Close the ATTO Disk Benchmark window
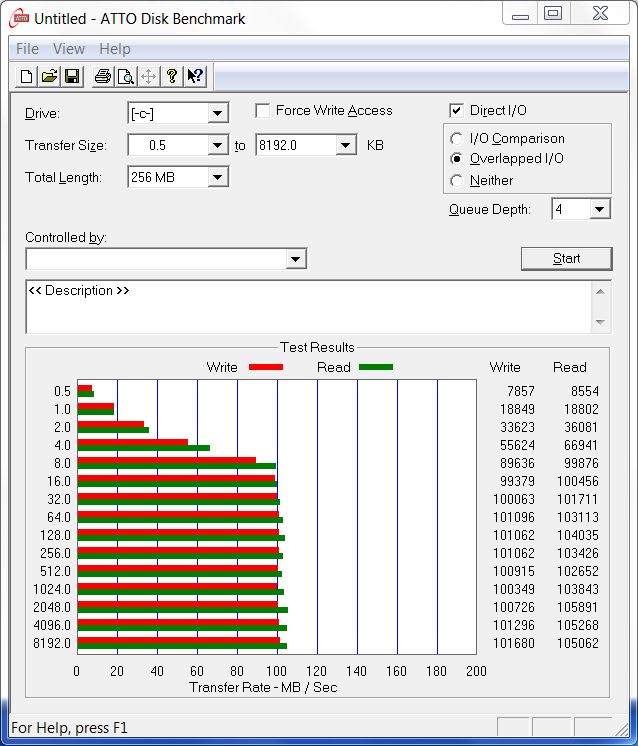 click(x=600, y=14)
